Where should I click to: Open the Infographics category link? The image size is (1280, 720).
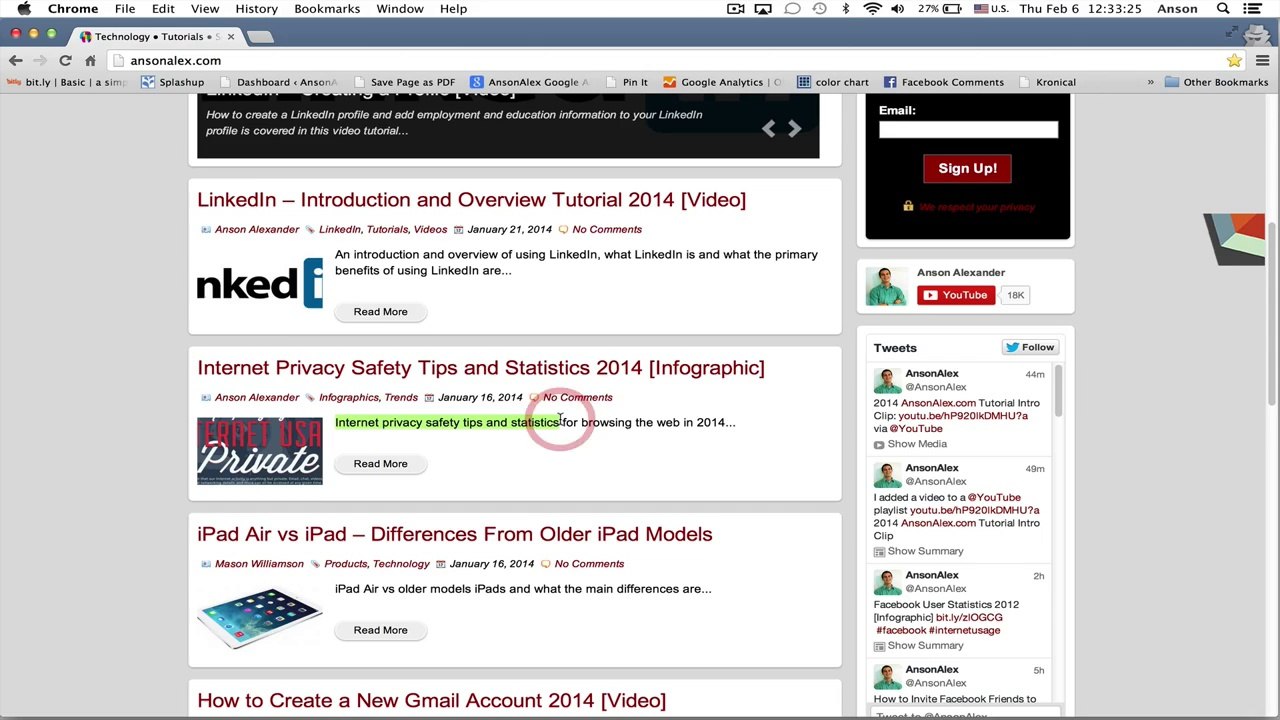349,398
